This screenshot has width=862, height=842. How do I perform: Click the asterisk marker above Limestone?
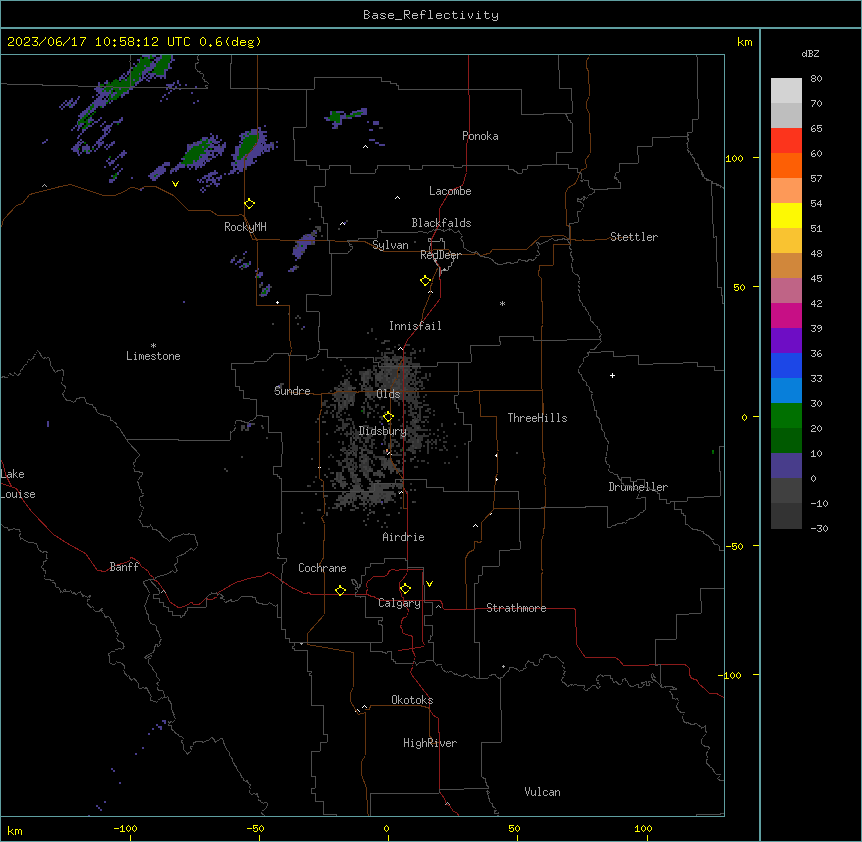coord(153,346)
